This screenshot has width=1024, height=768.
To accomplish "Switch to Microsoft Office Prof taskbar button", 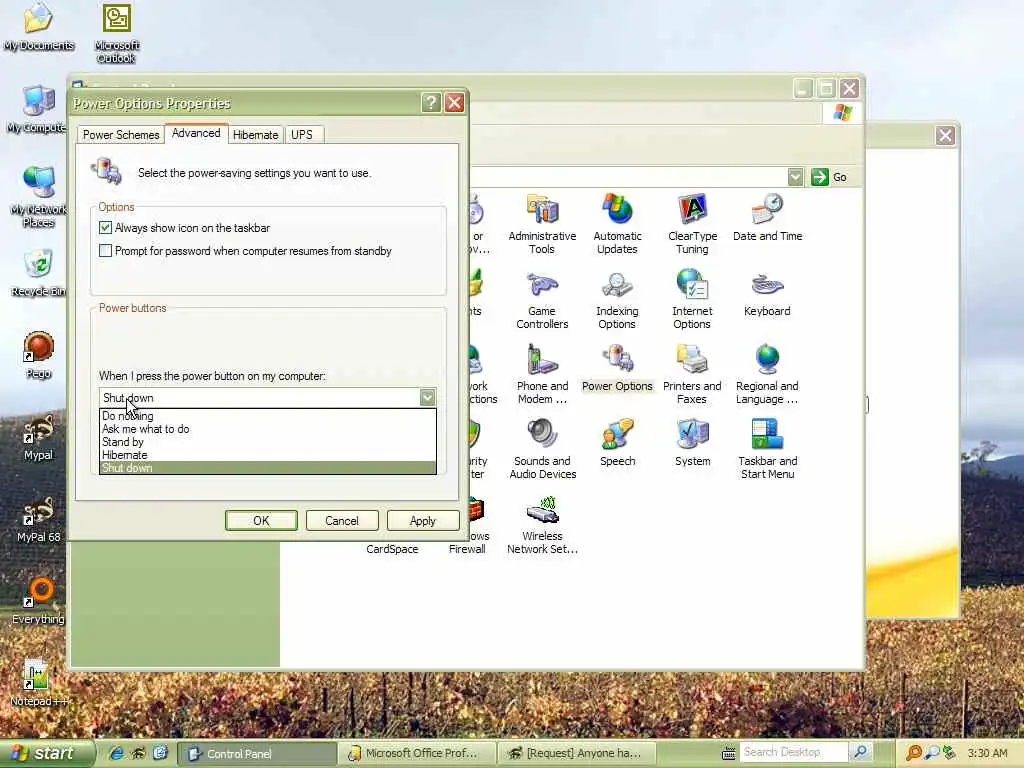I will click(x=417, y=753).
